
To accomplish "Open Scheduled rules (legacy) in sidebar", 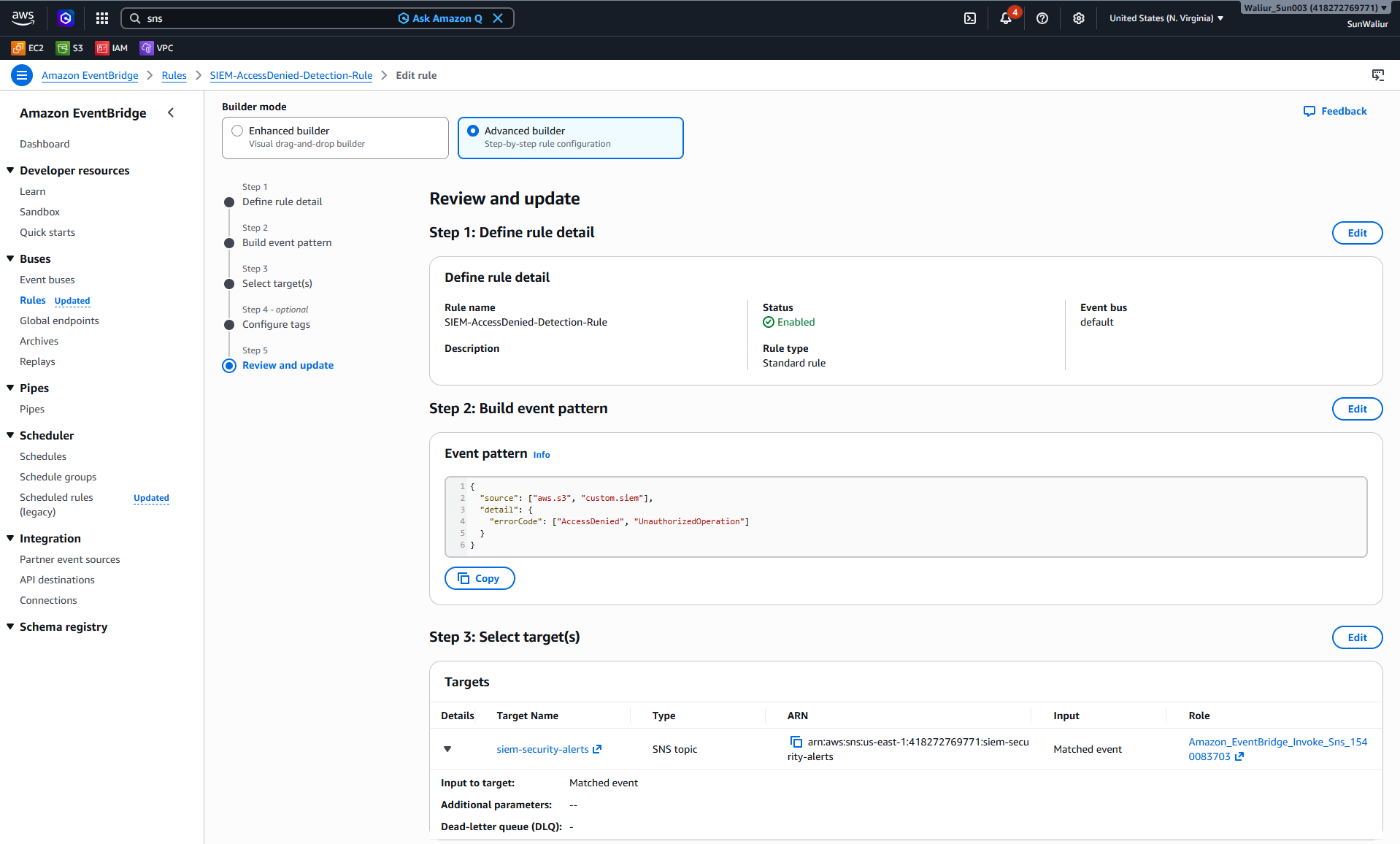I will [x=56, y=505].
